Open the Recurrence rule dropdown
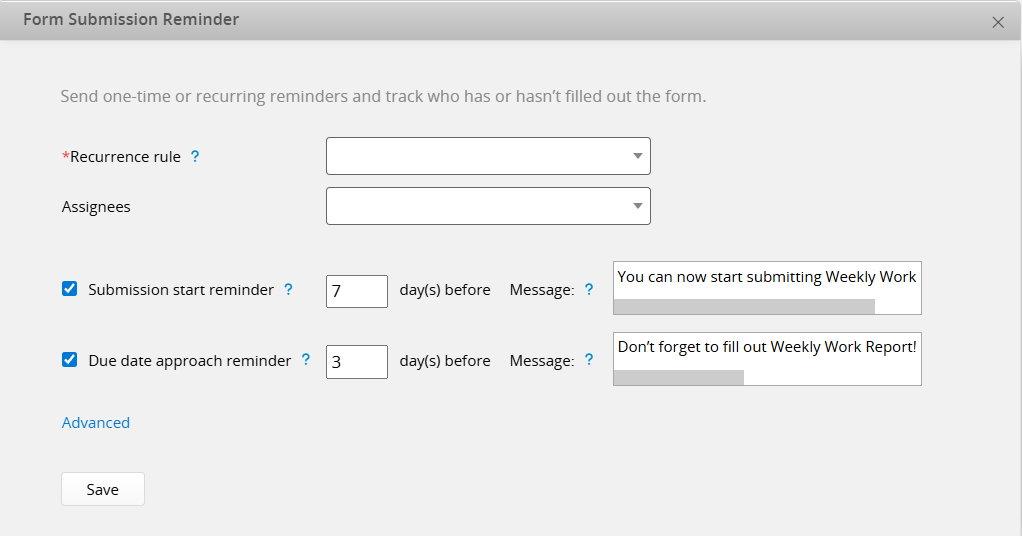This screenshot has height=536, width=1022. pos(487,157)
